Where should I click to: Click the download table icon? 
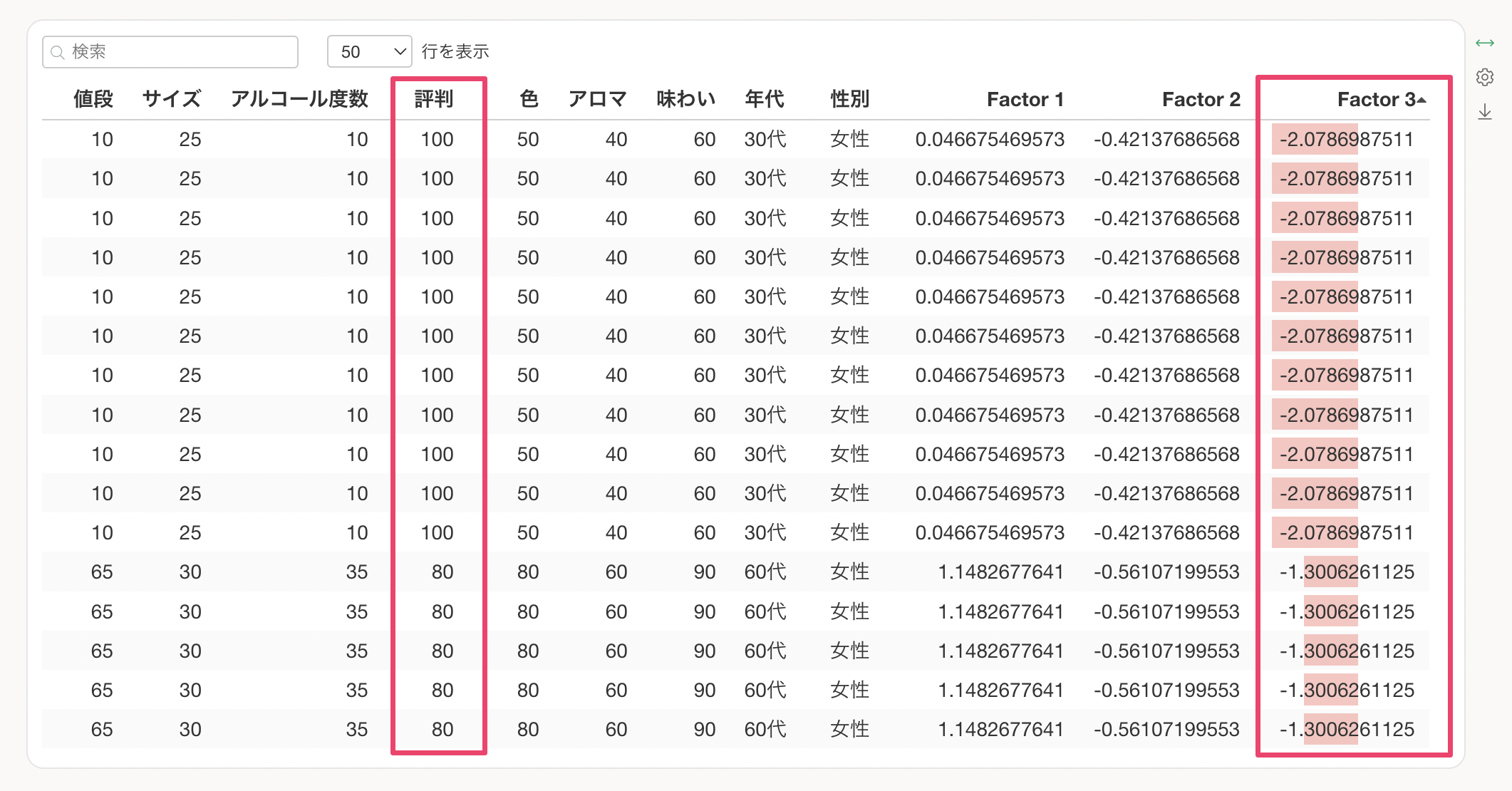tap(1485, 112)
